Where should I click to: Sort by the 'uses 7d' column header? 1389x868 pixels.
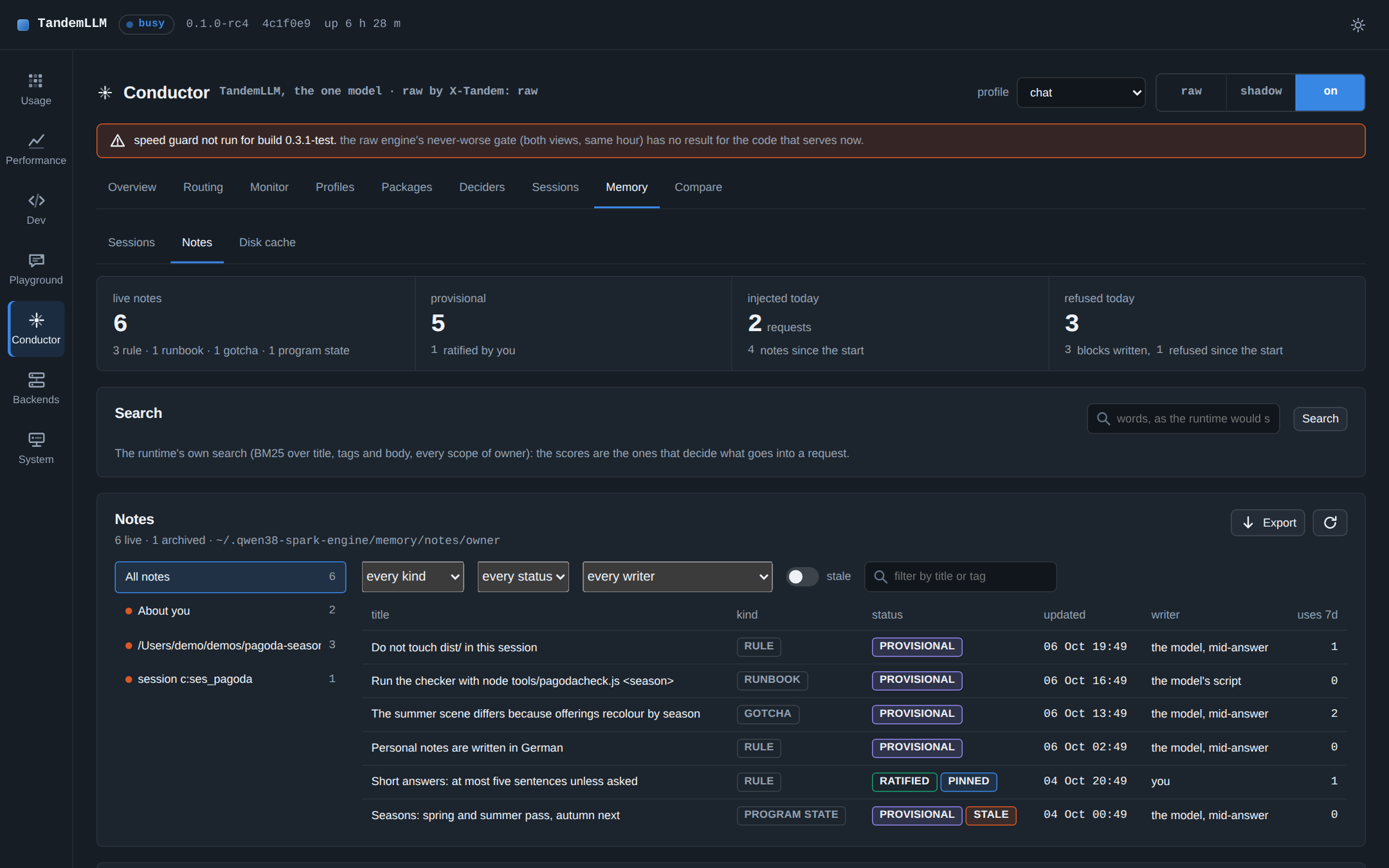[x=1317, y=615]
